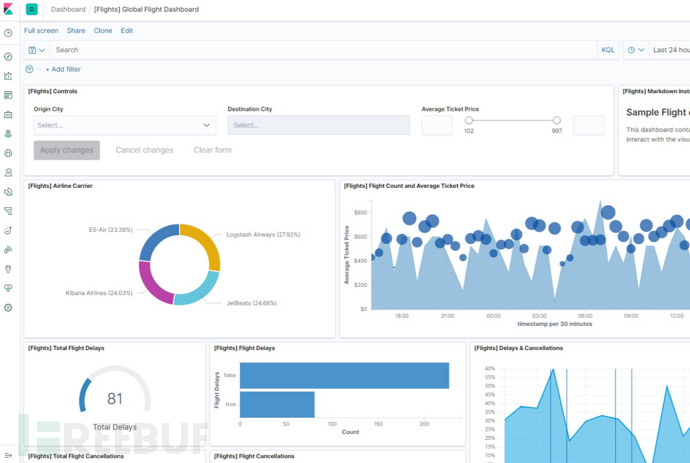Open Dashboard icon in sidebar

coord(8,95)
